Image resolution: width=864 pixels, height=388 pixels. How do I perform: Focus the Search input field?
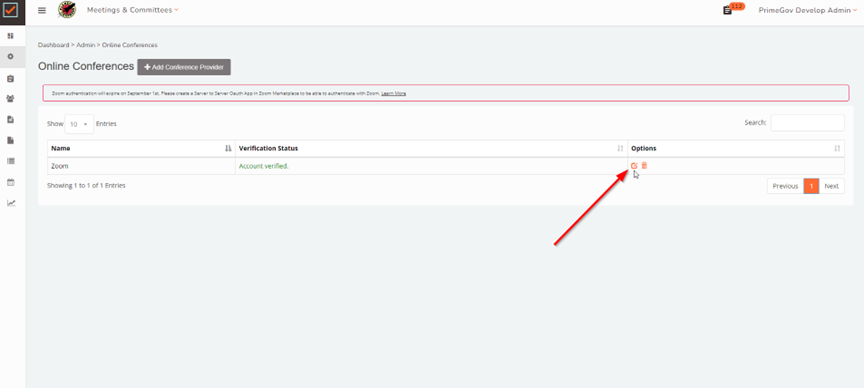click(x=807, y=123)
